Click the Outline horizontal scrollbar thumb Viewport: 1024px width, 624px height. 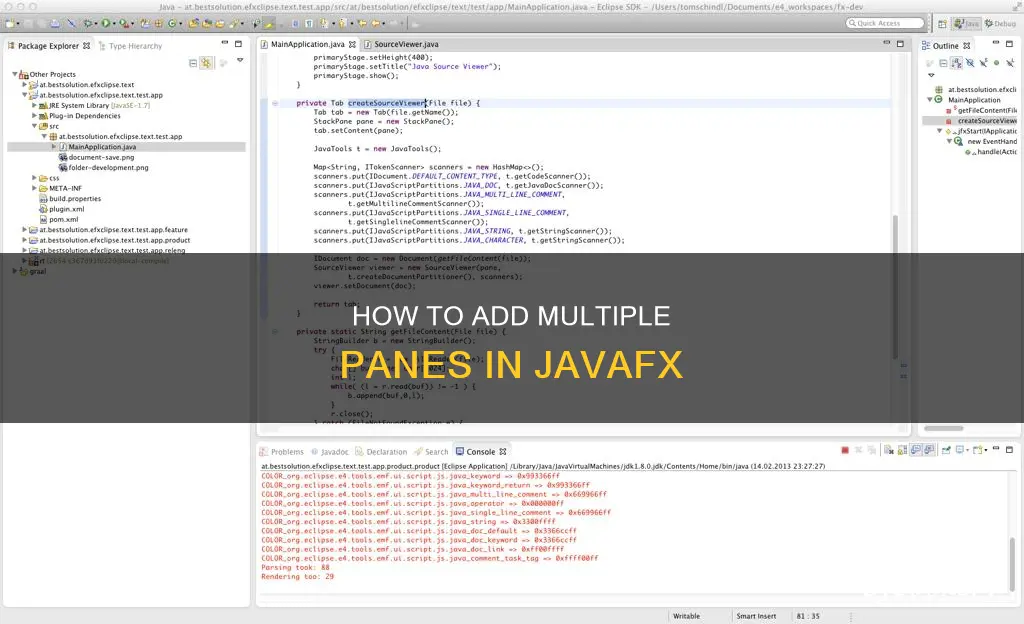coord(944,428)
